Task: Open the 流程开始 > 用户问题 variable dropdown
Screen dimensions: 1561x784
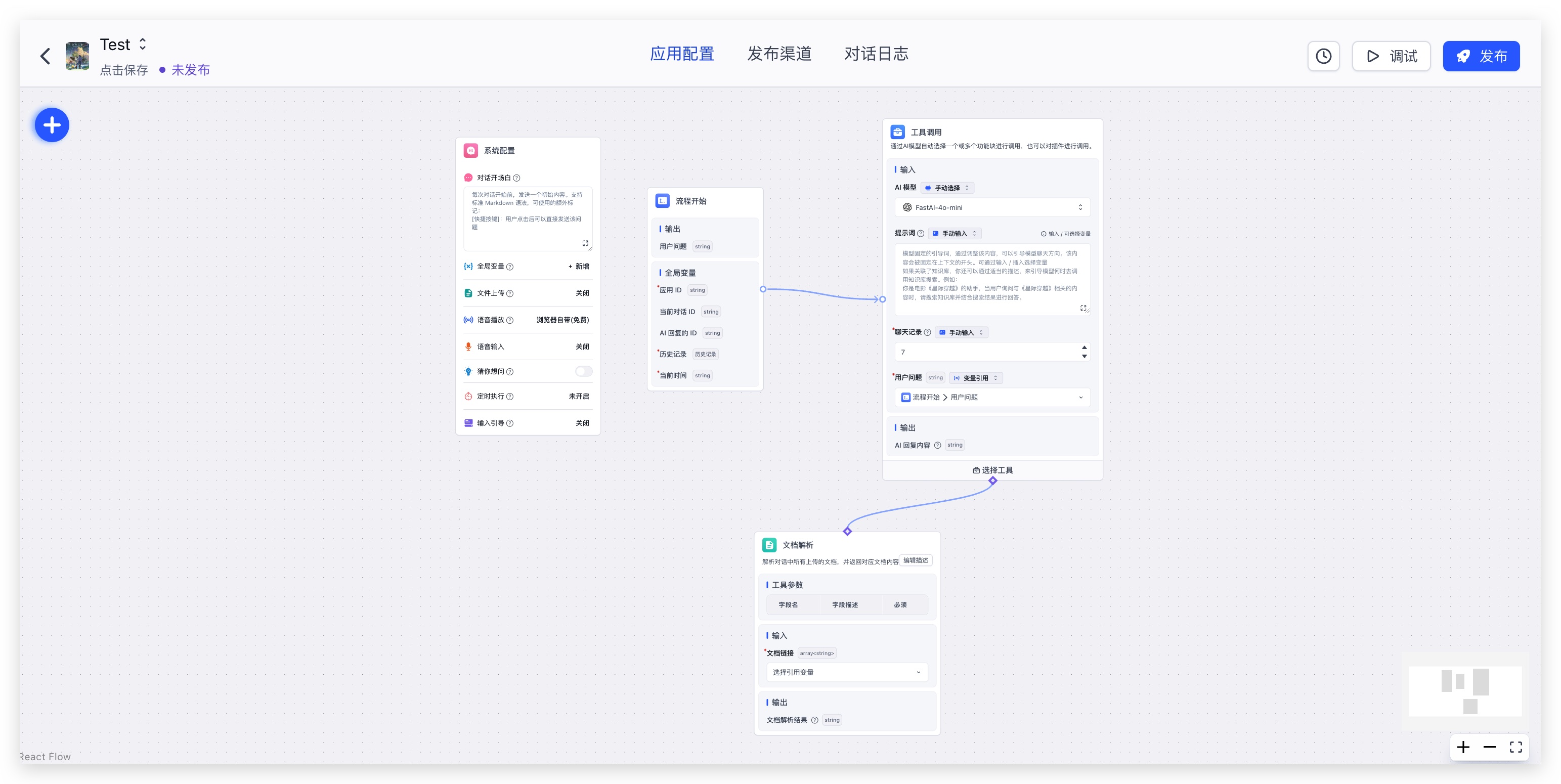Action: [x=992, y=398]
